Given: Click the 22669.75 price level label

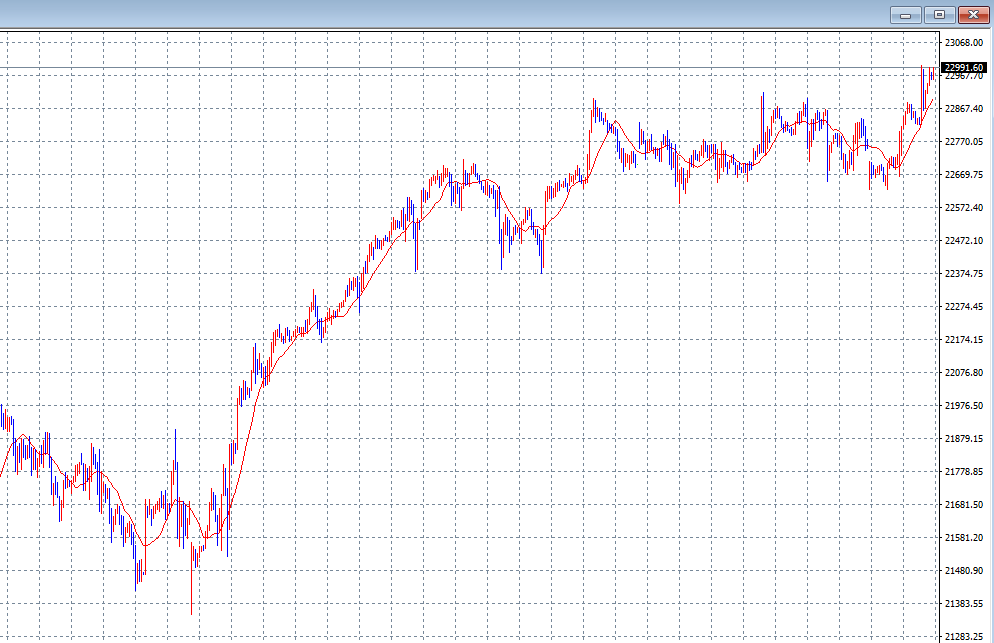Looking at the screenshot, I should pyautogui.click(x=964, y=175).
